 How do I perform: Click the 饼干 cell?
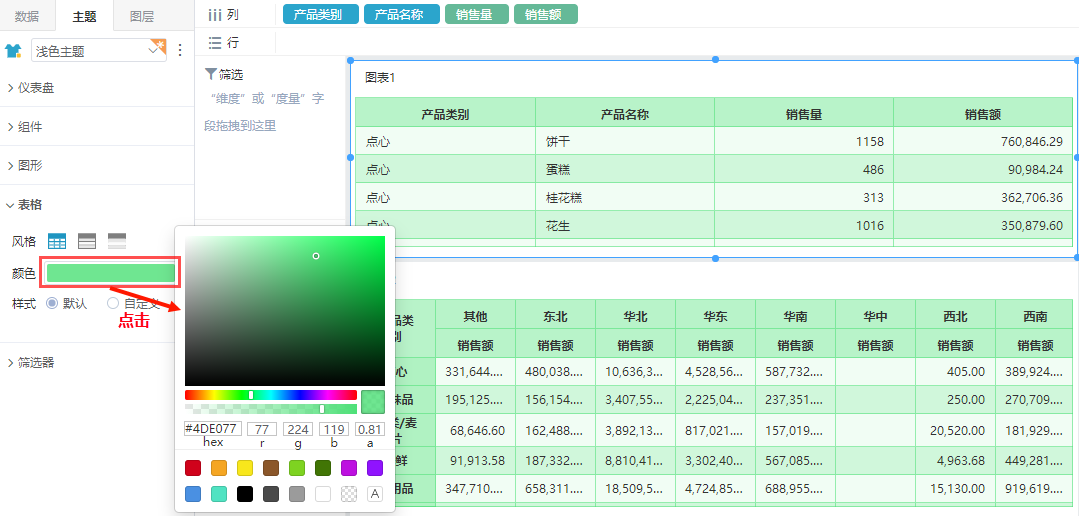(x=625, y=142)
